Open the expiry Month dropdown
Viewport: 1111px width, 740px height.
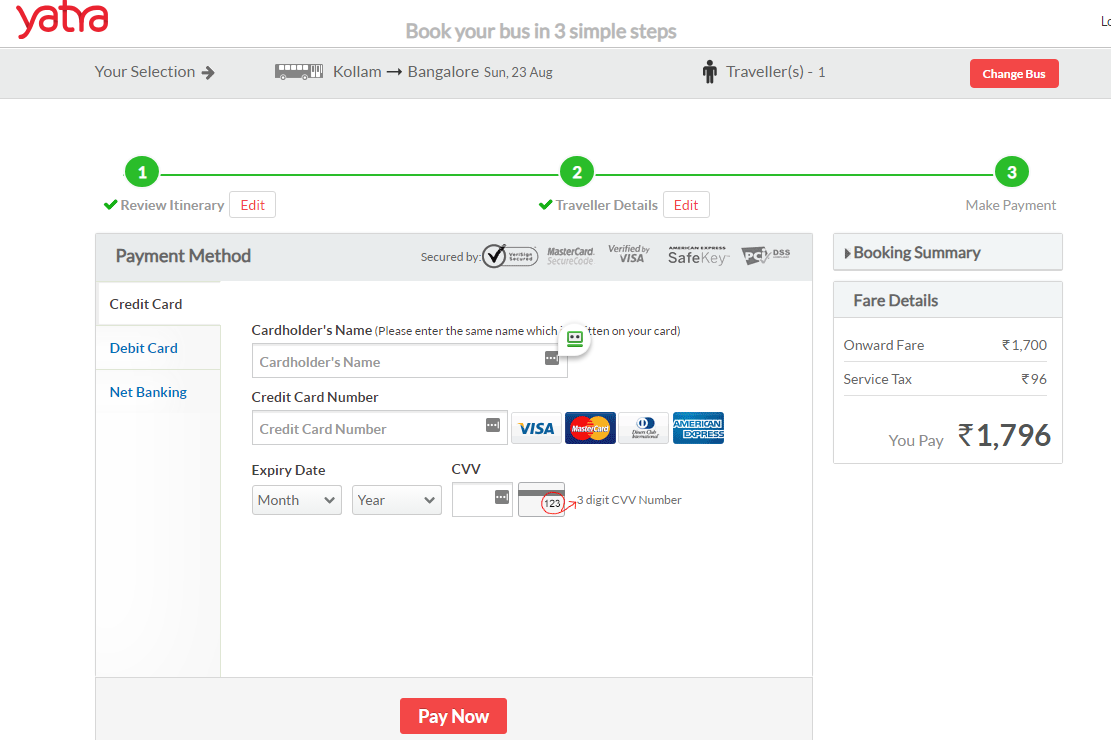[297, 500]
